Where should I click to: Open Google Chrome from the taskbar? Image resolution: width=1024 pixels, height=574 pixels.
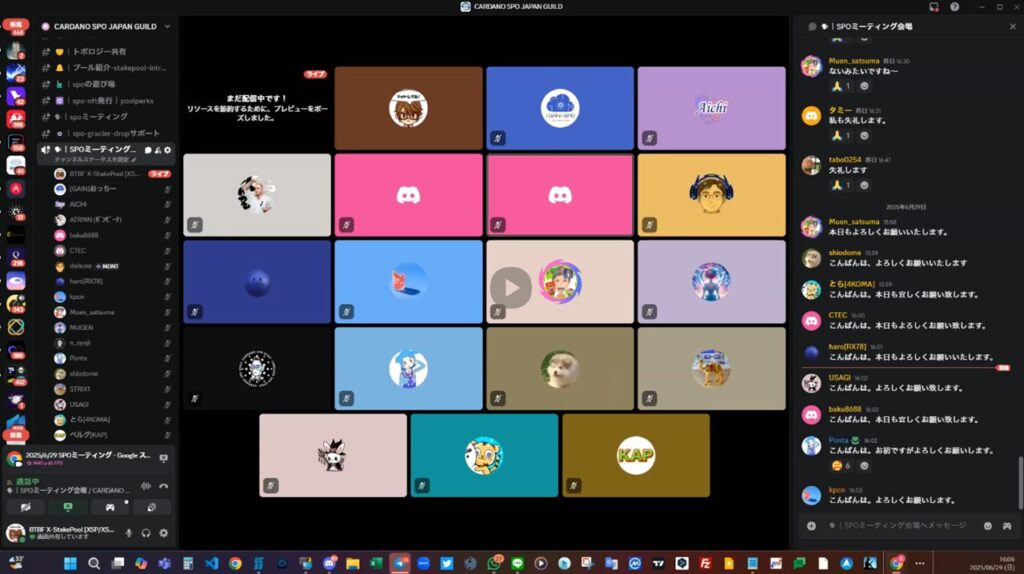(x=235, y=563)
